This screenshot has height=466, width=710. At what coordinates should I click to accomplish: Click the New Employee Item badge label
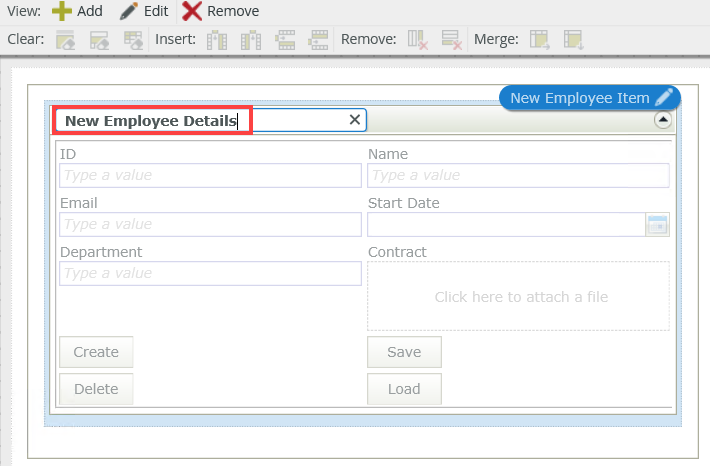pos(580,98)
